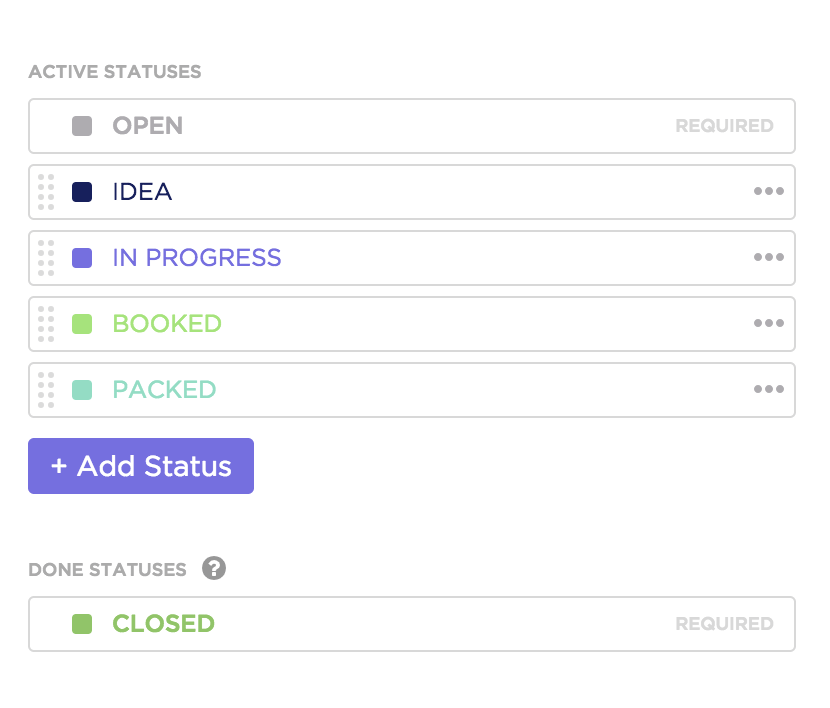Select the light green BOOKED color swatch
Viewport: 830px width, 708px height.
click(82, 324)
